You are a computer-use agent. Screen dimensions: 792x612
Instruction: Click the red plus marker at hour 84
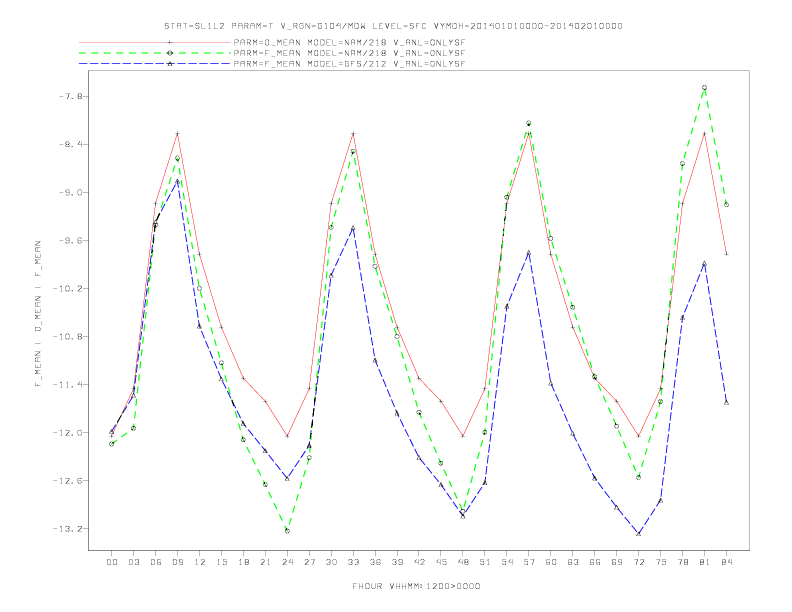pos(726,254)
